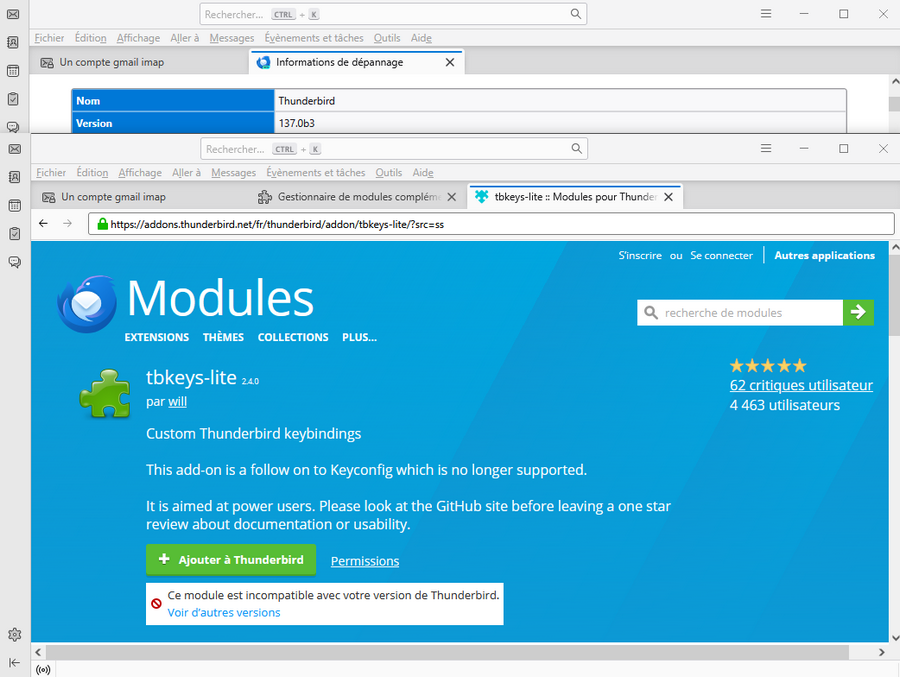Viewport: 900px width, 677px height.
Task: Open Address Book icon in front window sidebar
Action: [14, 177]
